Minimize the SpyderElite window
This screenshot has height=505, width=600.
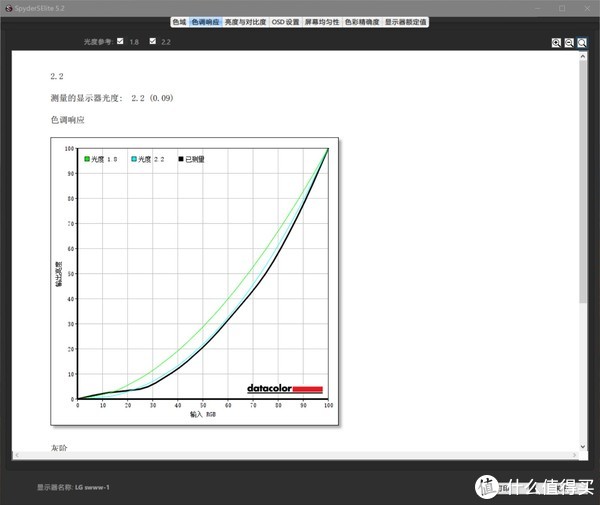click(538, 8)
